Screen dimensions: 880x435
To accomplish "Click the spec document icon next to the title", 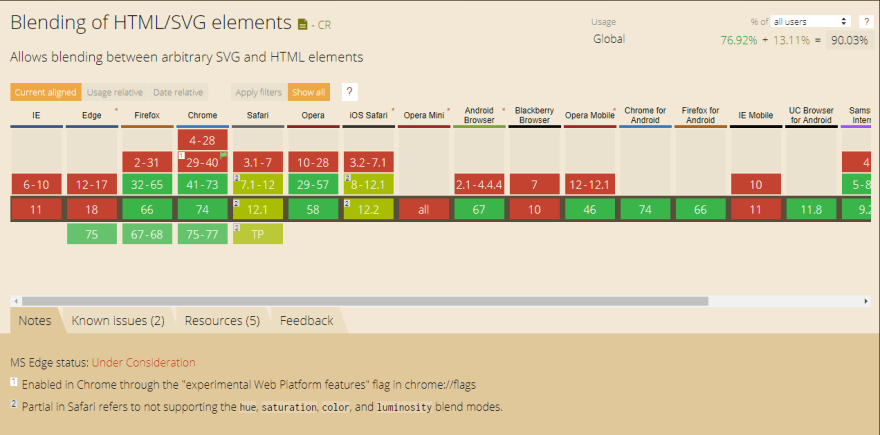I will pyautogui.click(x=302, y=24).
